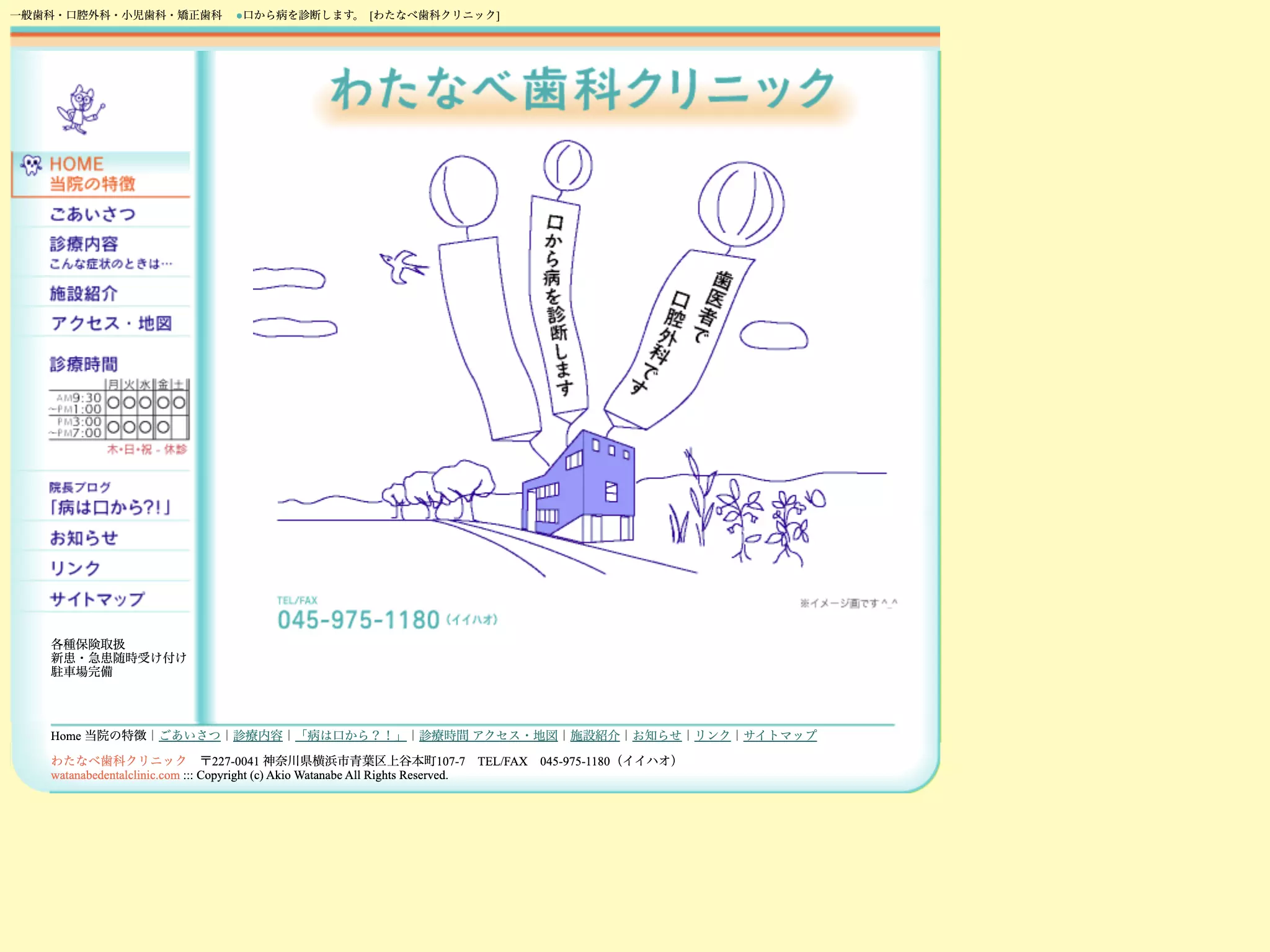Follow footer link 診療時間 アクセス・地図

pyautogui.click(x=489, y=736)
